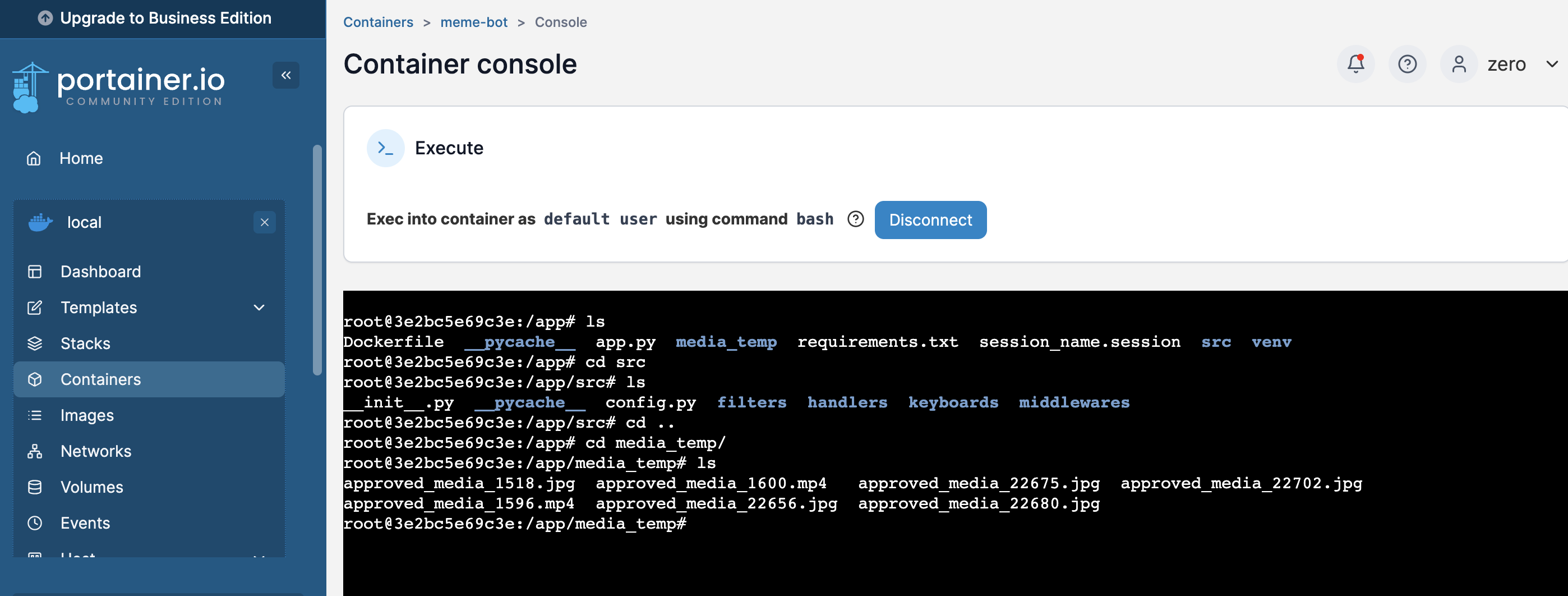The image size is (1568, 596).
Task: Click config.py in terminal output
Action: (651, 403)
